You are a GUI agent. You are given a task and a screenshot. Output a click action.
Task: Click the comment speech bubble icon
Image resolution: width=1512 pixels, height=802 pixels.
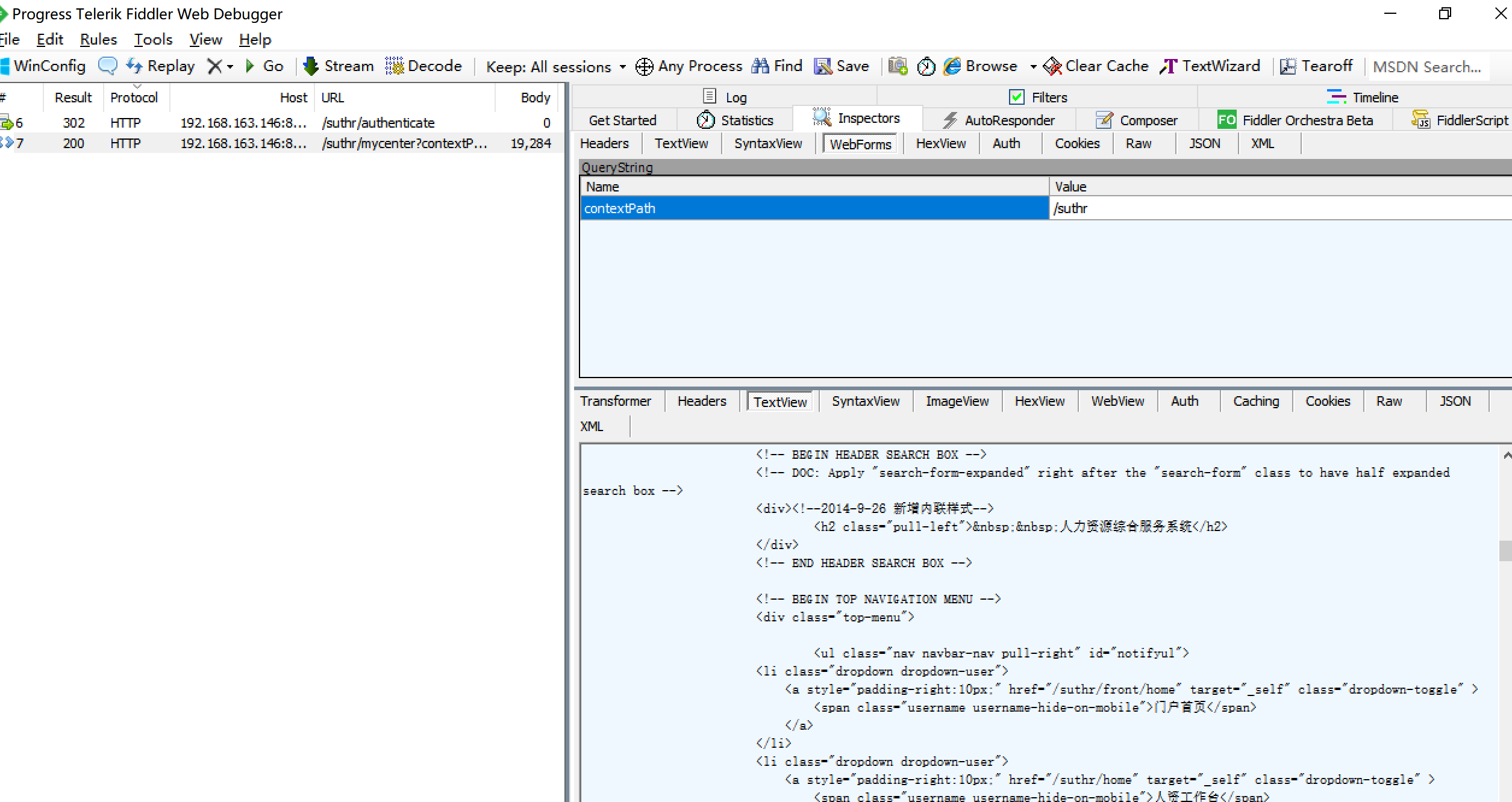(x=108, y=66)
